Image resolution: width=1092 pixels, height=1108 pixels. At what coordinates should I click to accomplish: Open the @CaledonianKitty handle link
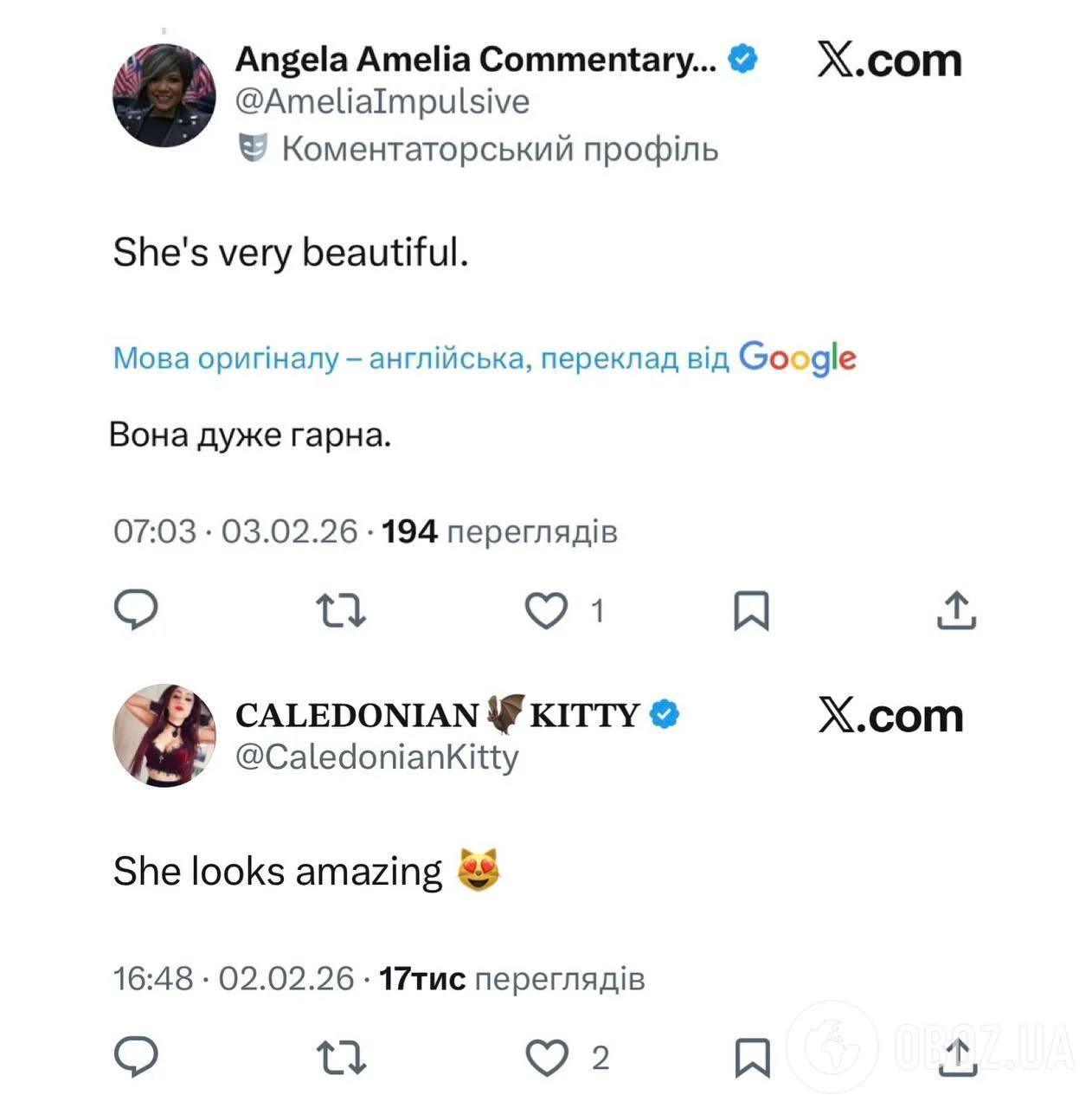click(376, 757)
